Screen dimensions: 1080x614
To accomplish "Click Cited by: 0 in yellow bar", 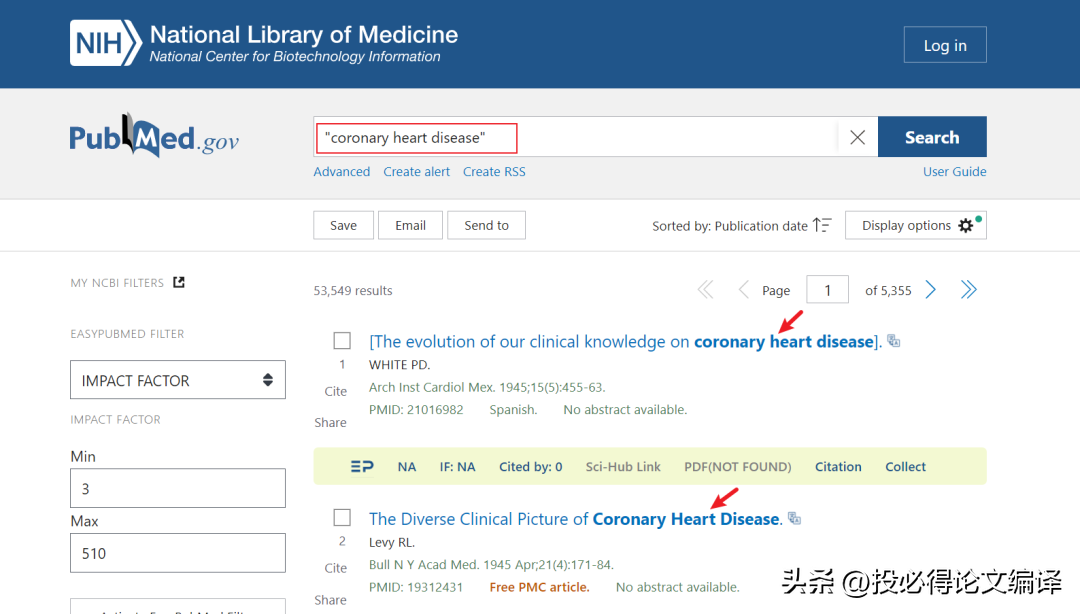I will 530,467.
